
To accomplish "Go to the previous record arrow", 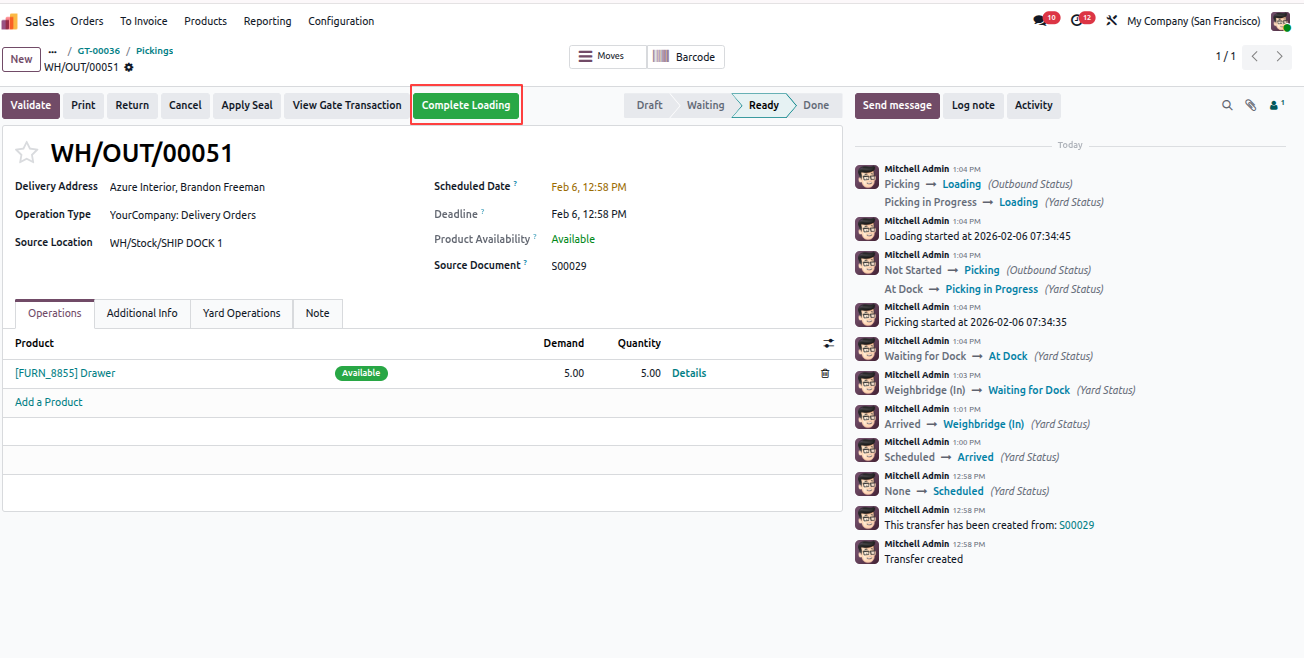I will coord(1255,57).
